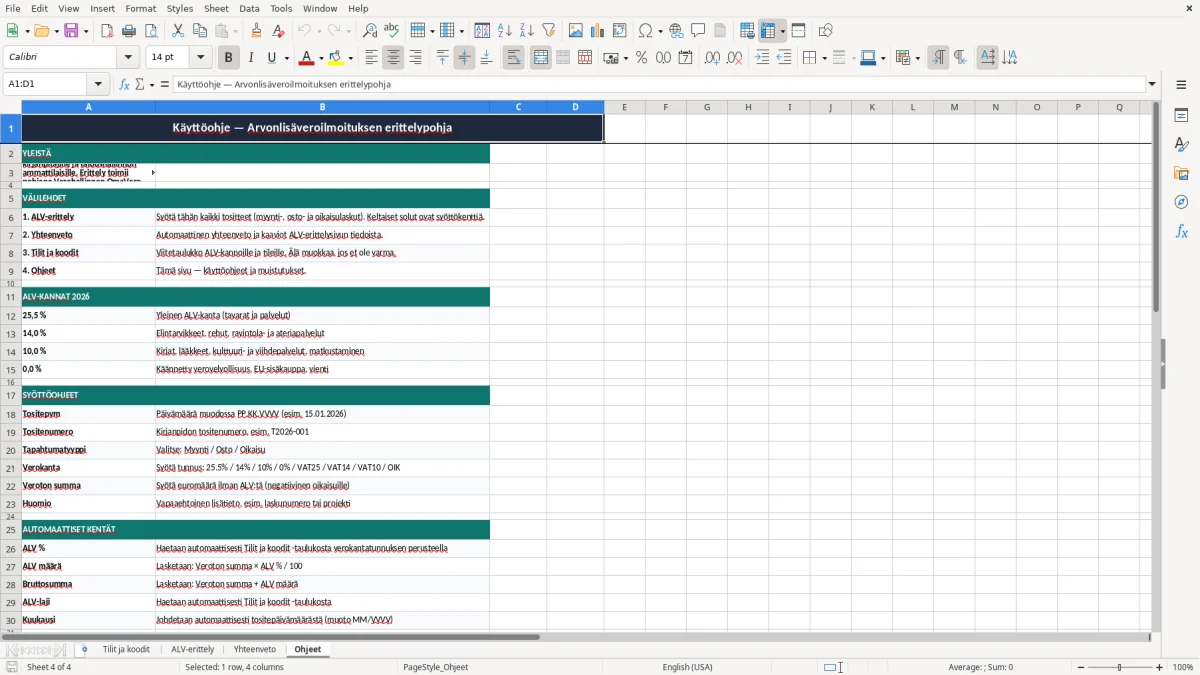This screenshot has width=1200, height=675.
Task: Toggle Italic formatting
Action: [x=251, y=58]
